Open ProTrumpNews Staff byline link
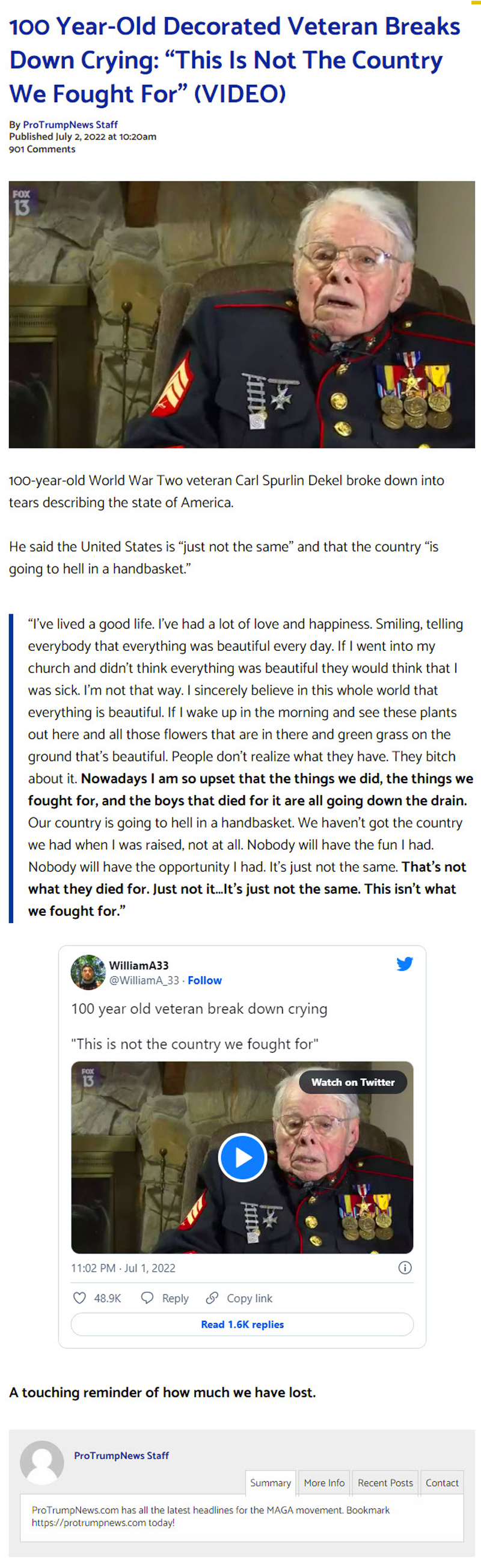Viewport: 481px width, 1568px height. (x=70, y=124)
